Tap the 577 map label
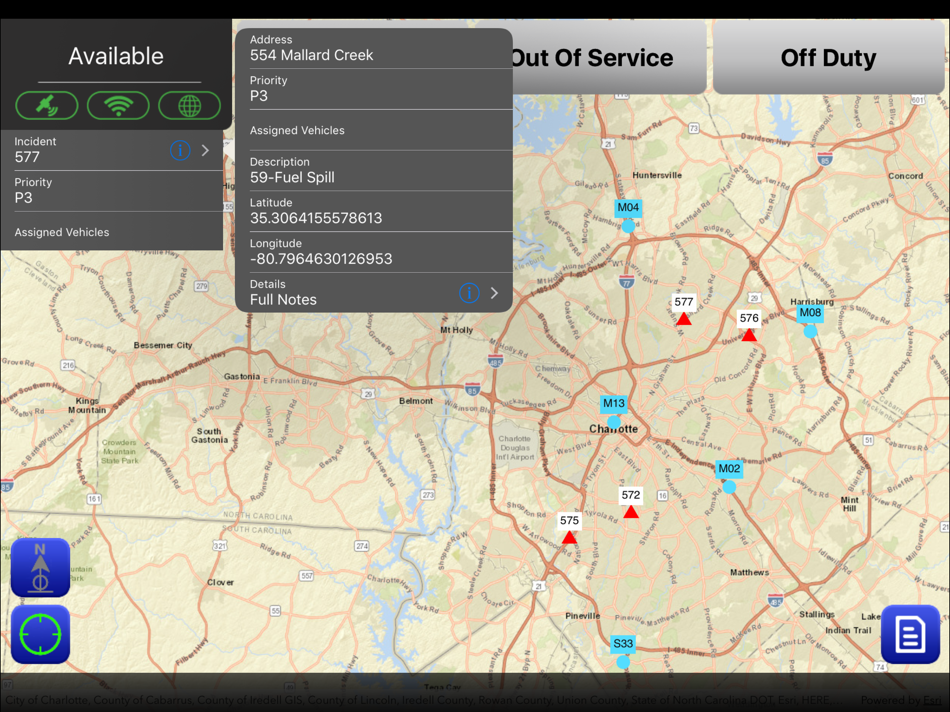The width and height of the screenshot is (950, 712). [x=683, y=302]
